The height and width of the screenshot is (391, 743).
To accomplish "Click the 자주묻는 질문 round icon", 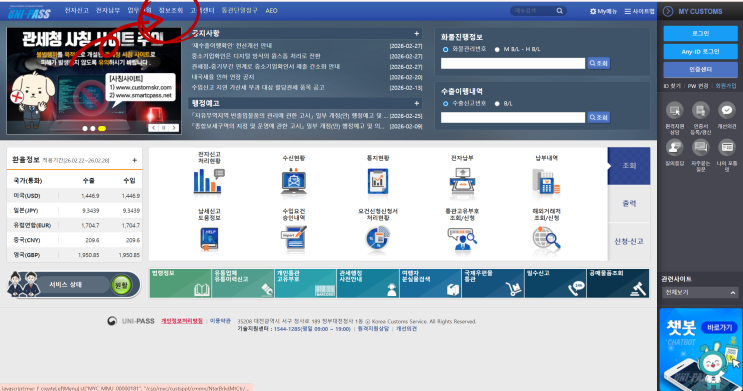I will pyautogui.click(x=700, y=148).
